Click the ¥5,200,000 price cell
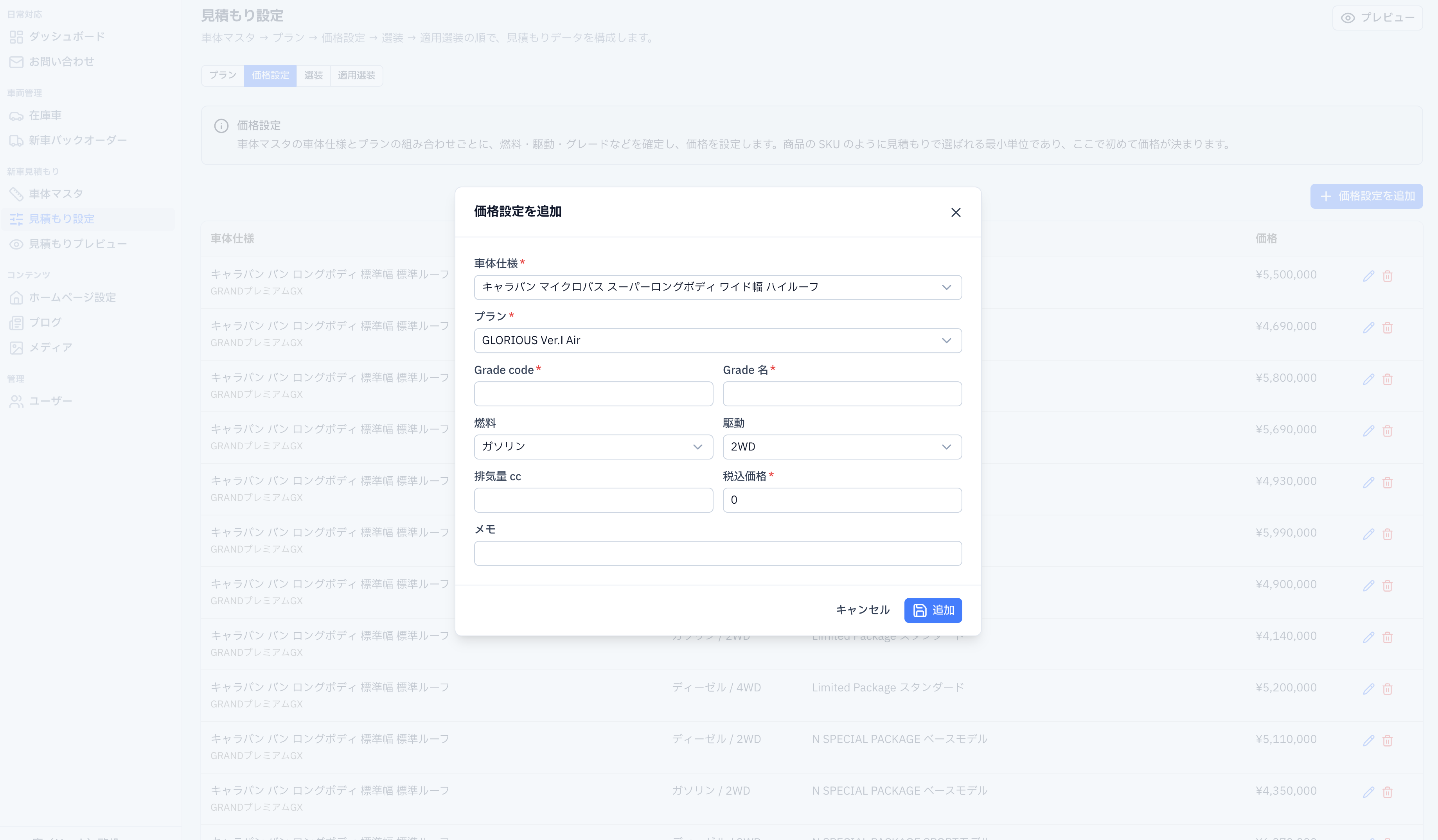Image resolution: width=1438 pixels, height=840 pixels. tap(1286, 688)
